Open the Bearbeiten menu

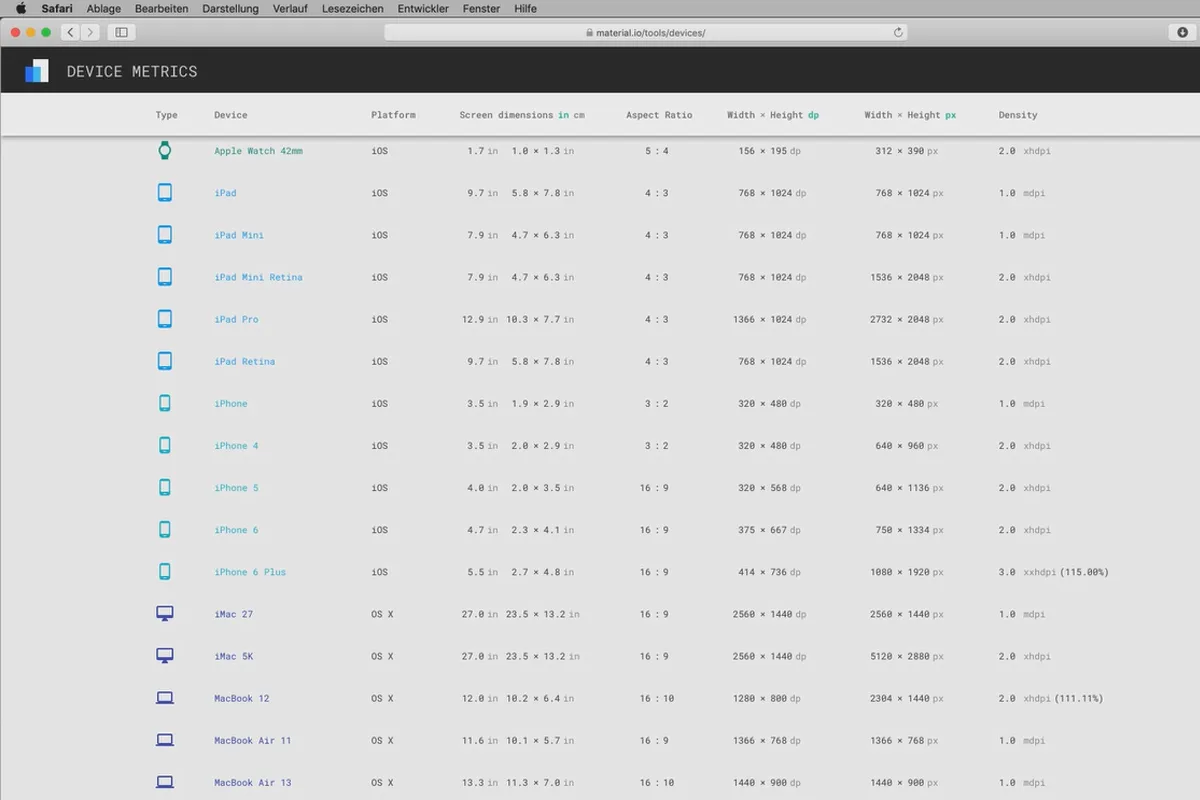click(162, 8)
